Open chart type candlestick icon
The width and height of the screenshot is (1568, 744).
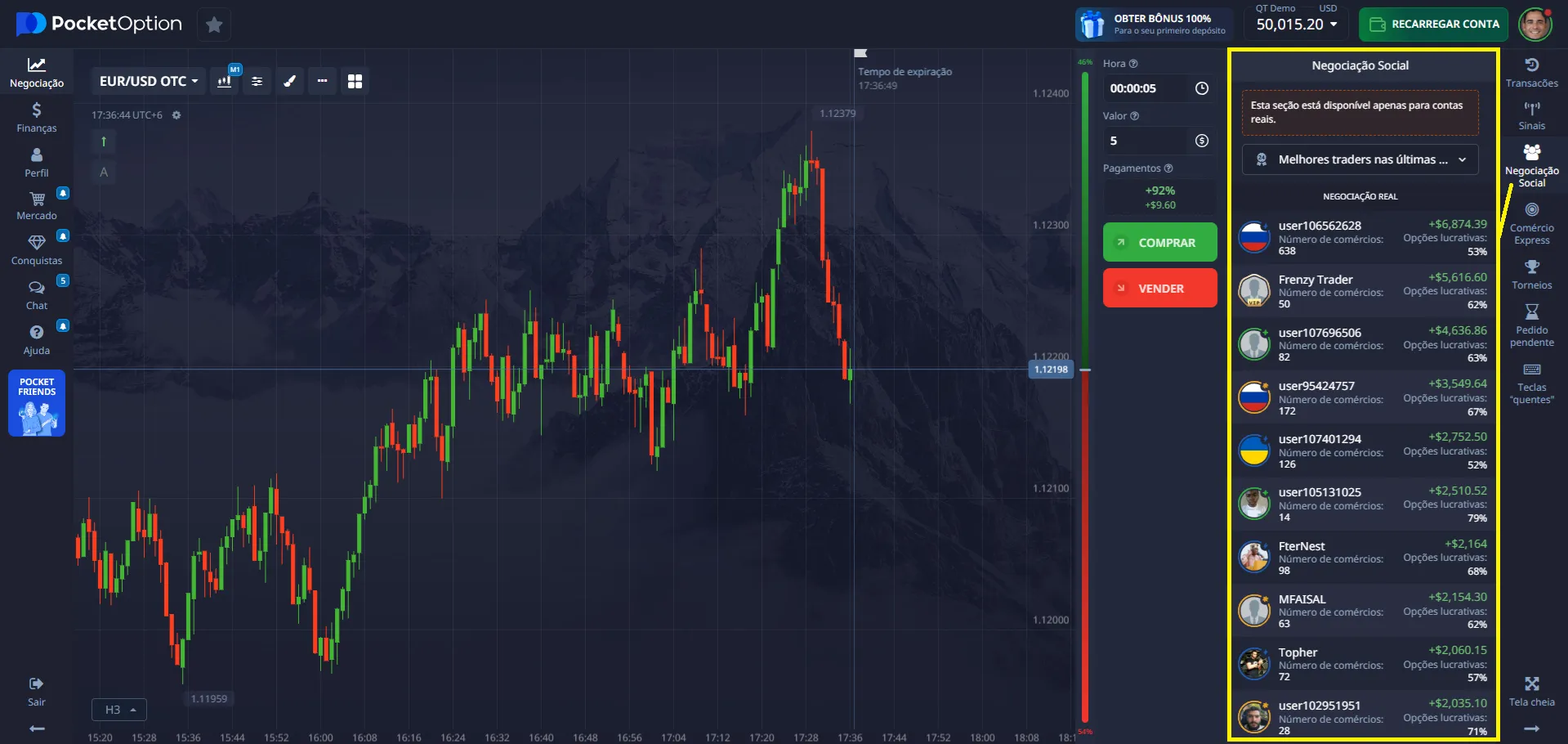(224, 81)
